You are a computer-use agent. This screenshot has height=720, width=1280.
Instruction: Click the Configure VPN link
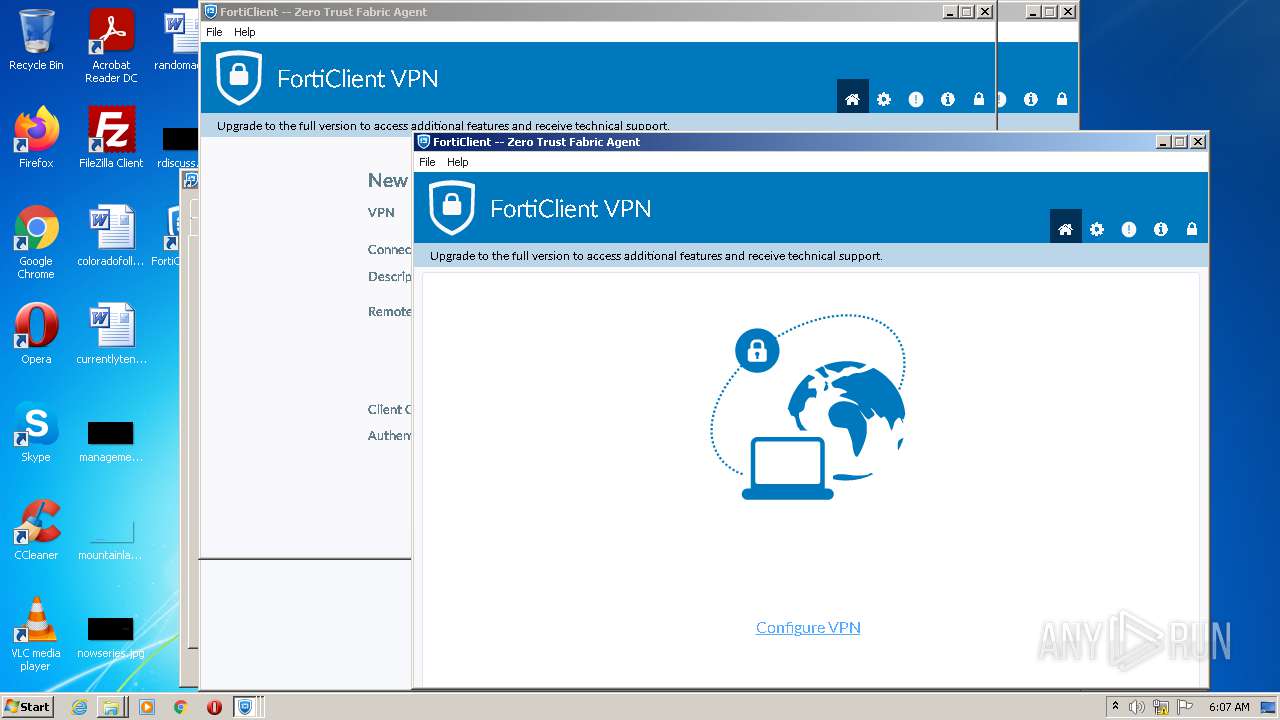click(808, 628)
